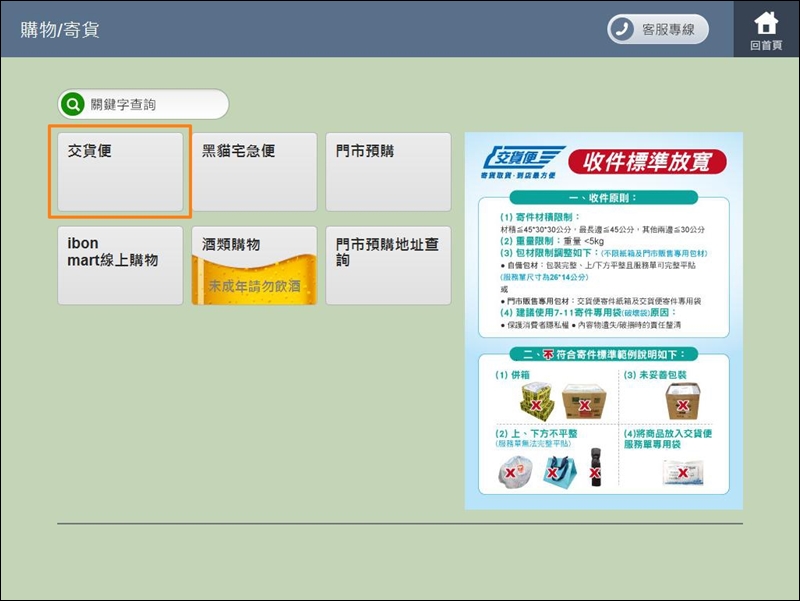
Task: Select the 黑貓宅急便 tile
Action: (254, 172)
